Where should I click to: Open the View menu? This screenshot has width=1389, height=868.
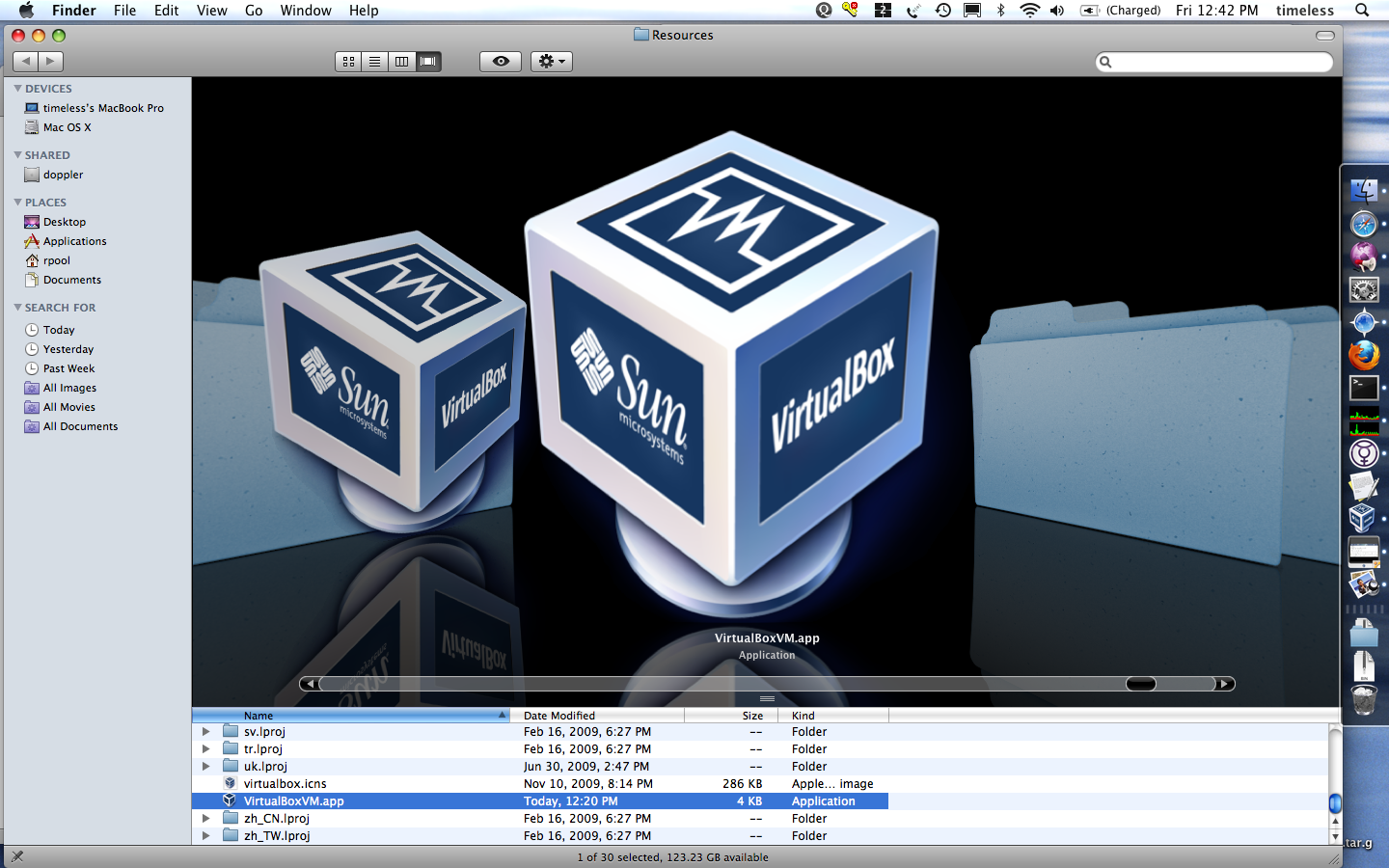pyautogui.click(x=212, y=11)
